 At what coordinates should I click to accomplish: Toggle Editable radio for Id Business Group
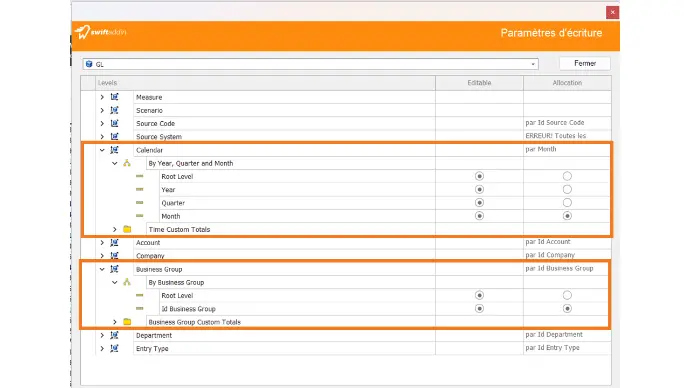click(x=479, y=308)
